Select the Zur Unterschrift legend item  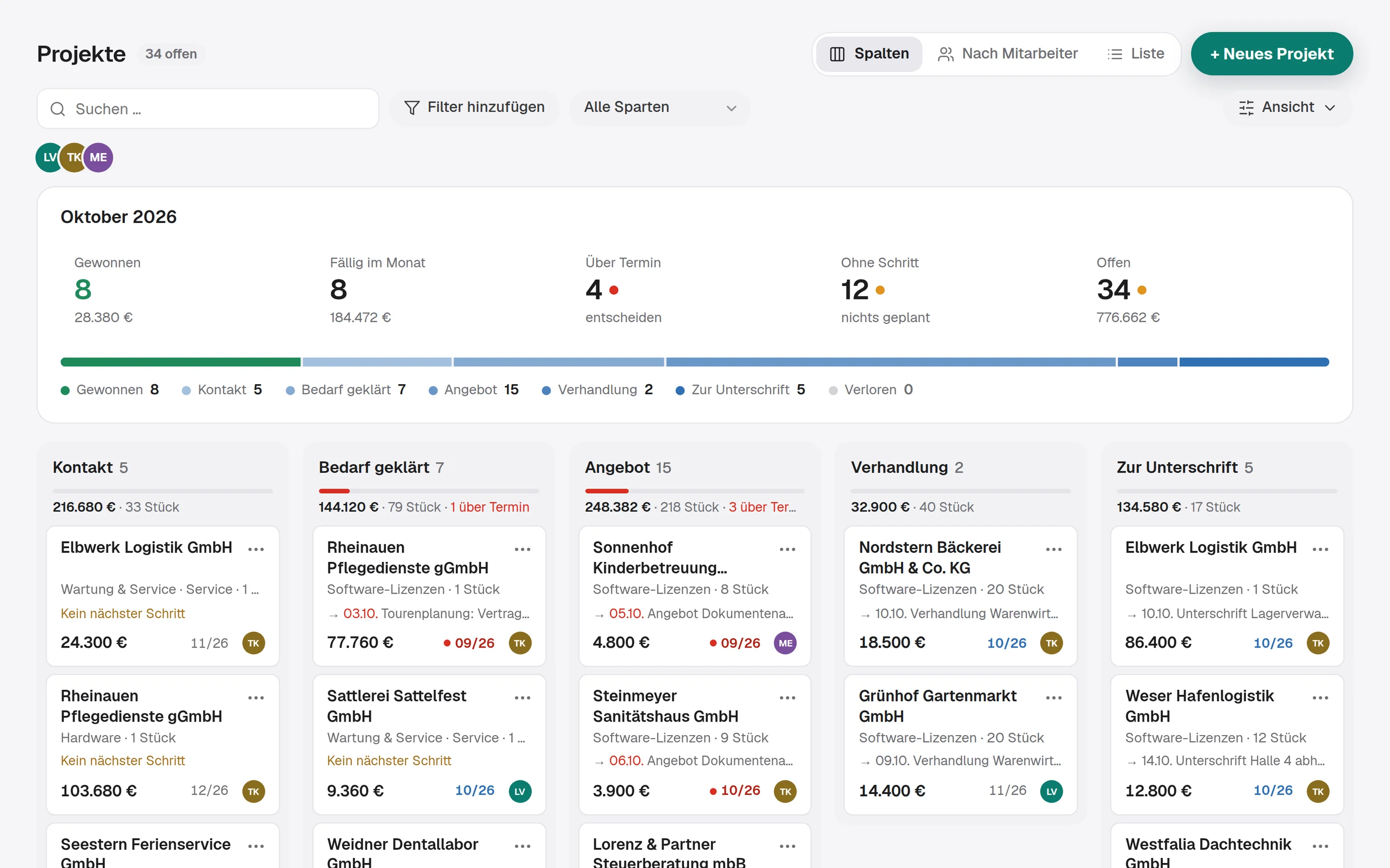740,390
